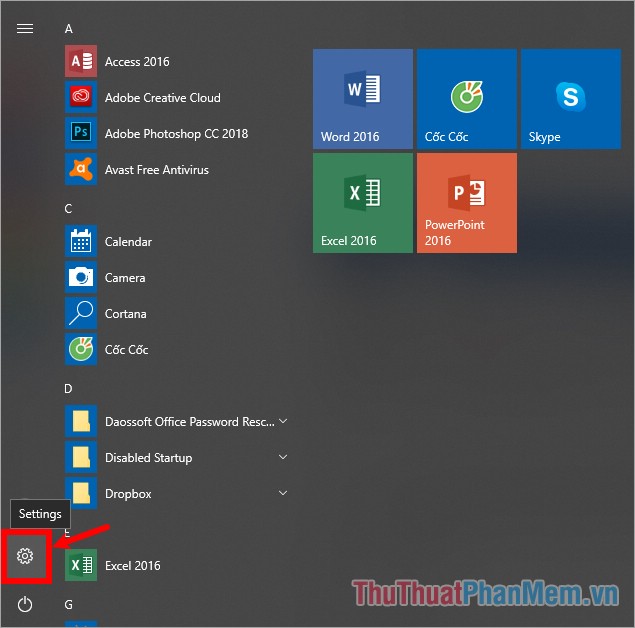Click the C section letter header

(68, 209)
